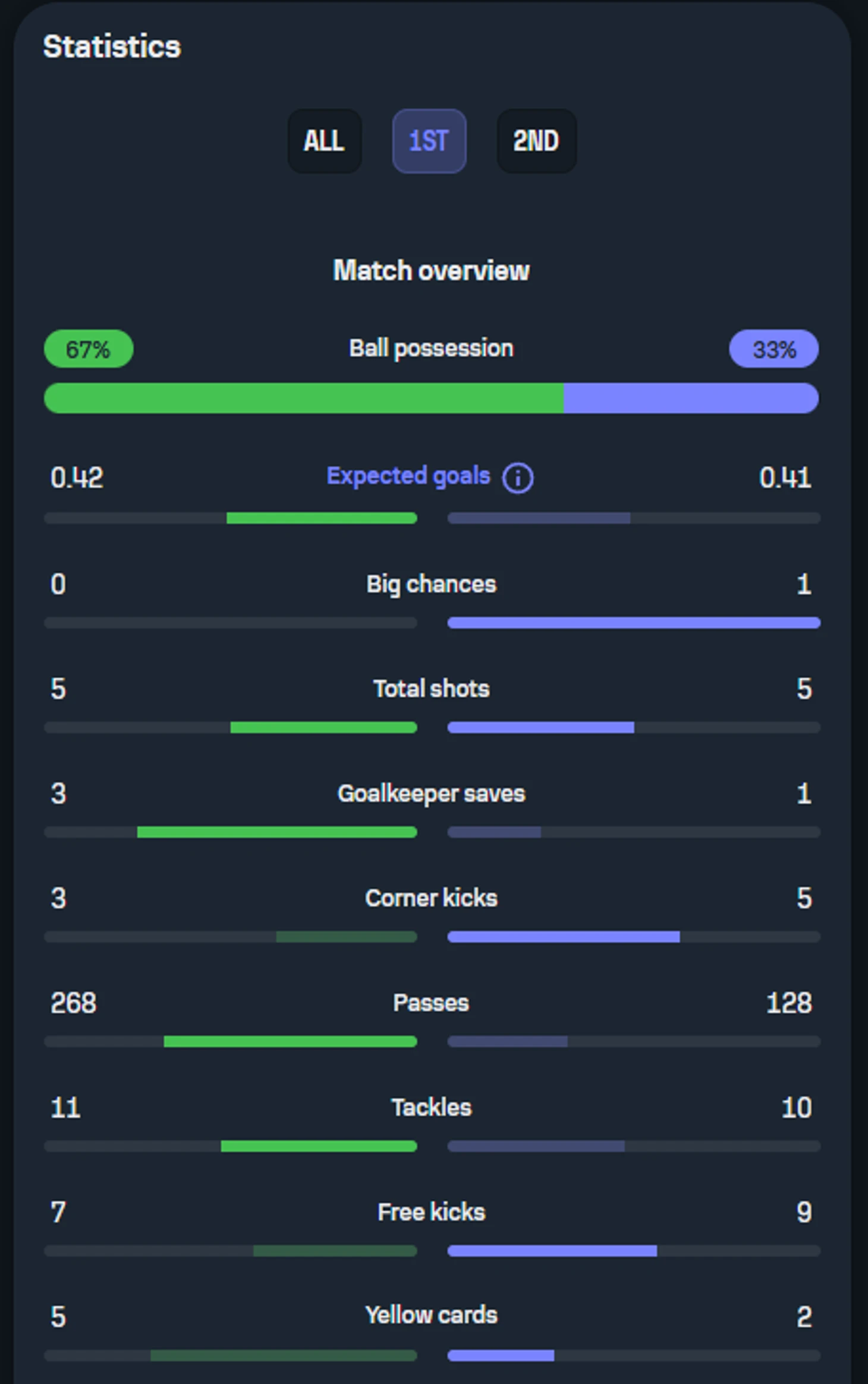Click the green Tackles bar
The height and width of the screenshot is (1384, 868).
coord(319,1146)
